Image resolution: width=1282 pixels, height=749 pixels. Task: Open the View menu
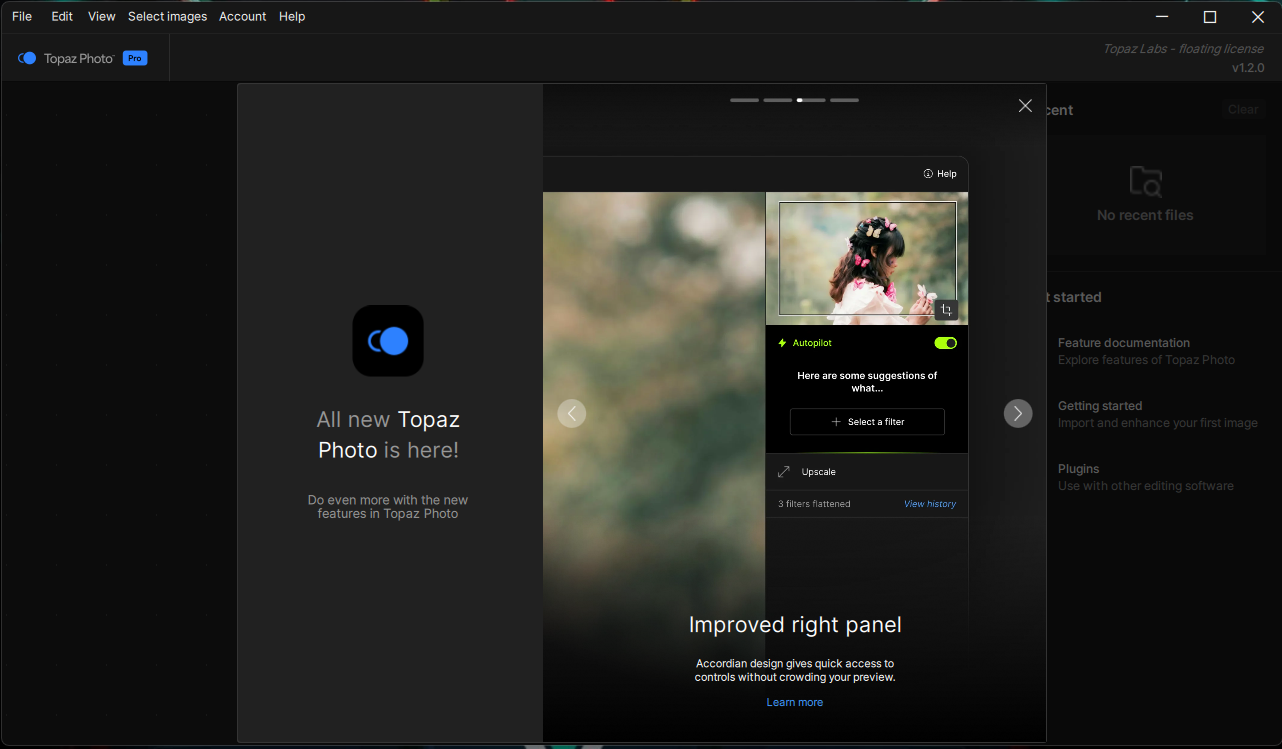point(101,16)
